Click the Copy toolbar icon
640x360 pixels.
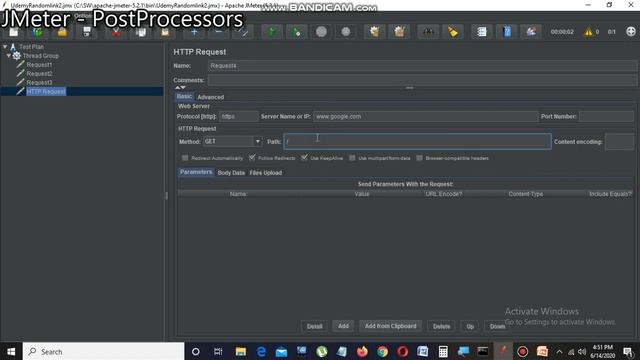(141, 32)
